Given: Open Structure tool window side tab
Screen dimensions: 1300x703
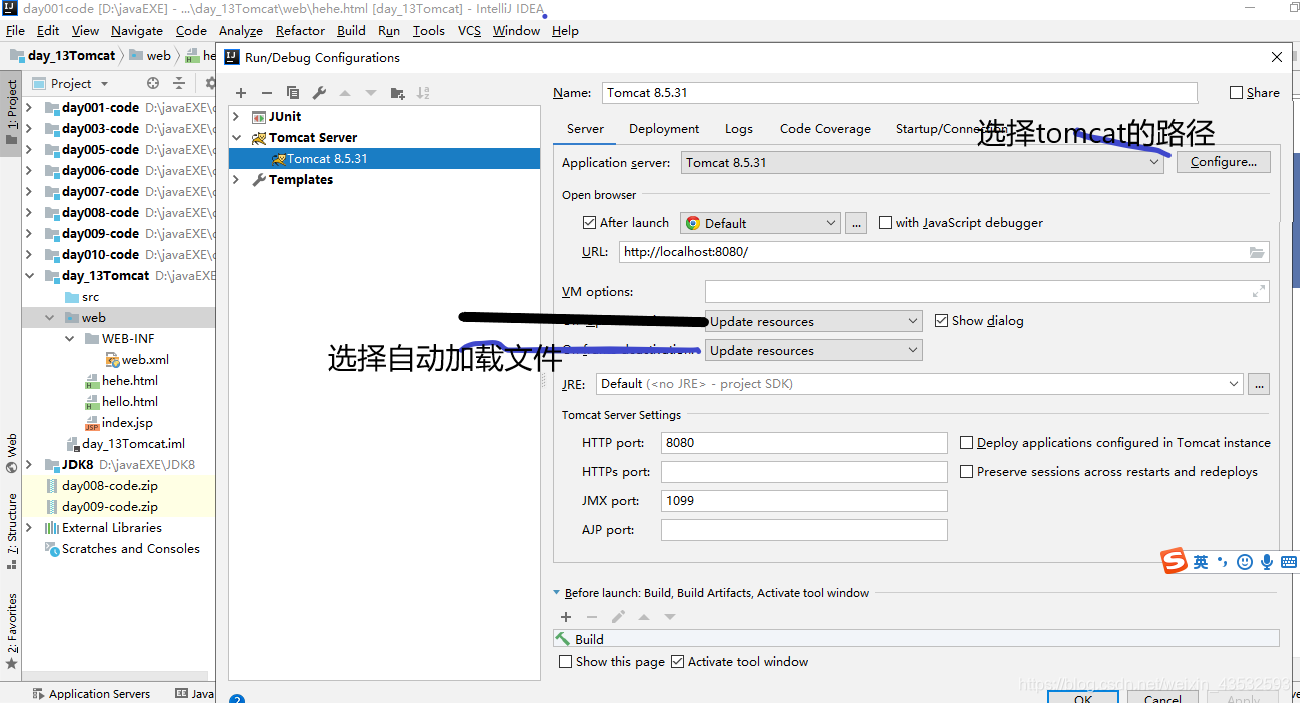Looking at the screenshot, I should [12, 530].
